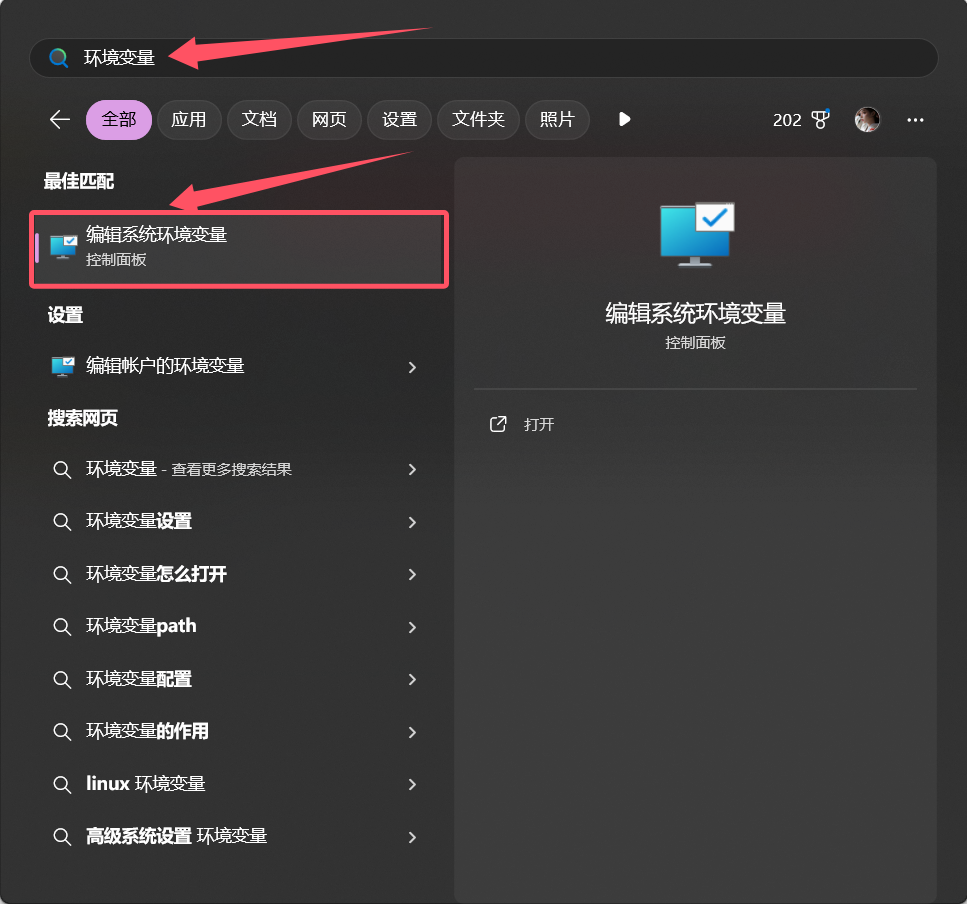
Task: Click the search icon beside 高级系统设置 环境变量
Action: click(x=62, y=837)
